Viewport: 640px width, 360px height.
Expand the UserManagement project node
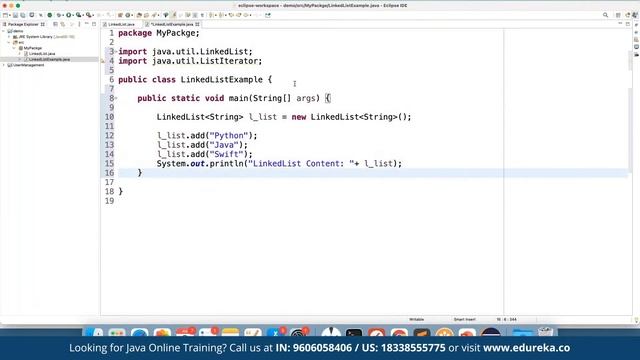(4, 65)
